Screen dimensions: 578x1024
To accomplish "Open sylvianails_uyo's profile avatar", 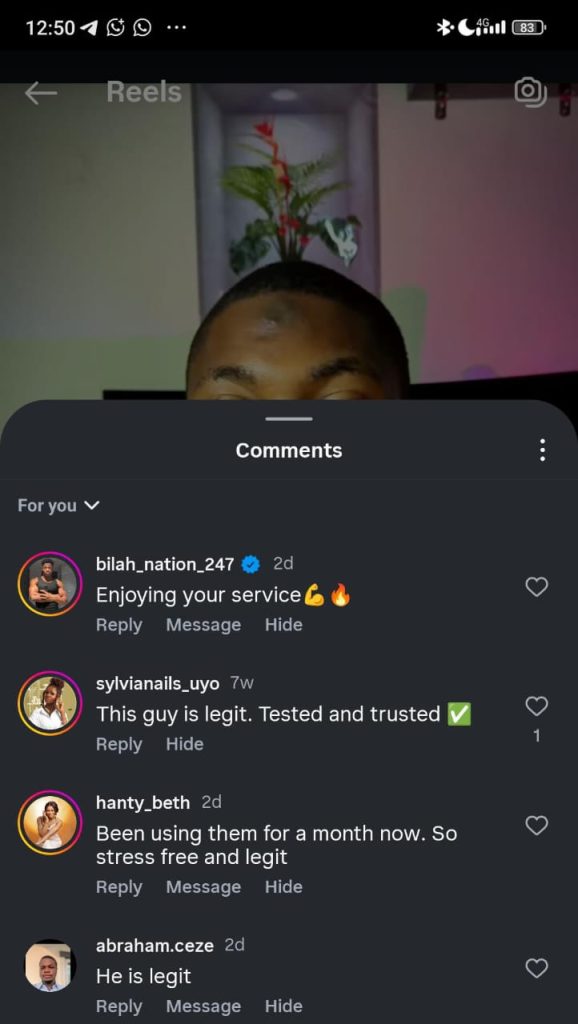I will (50, 703).
